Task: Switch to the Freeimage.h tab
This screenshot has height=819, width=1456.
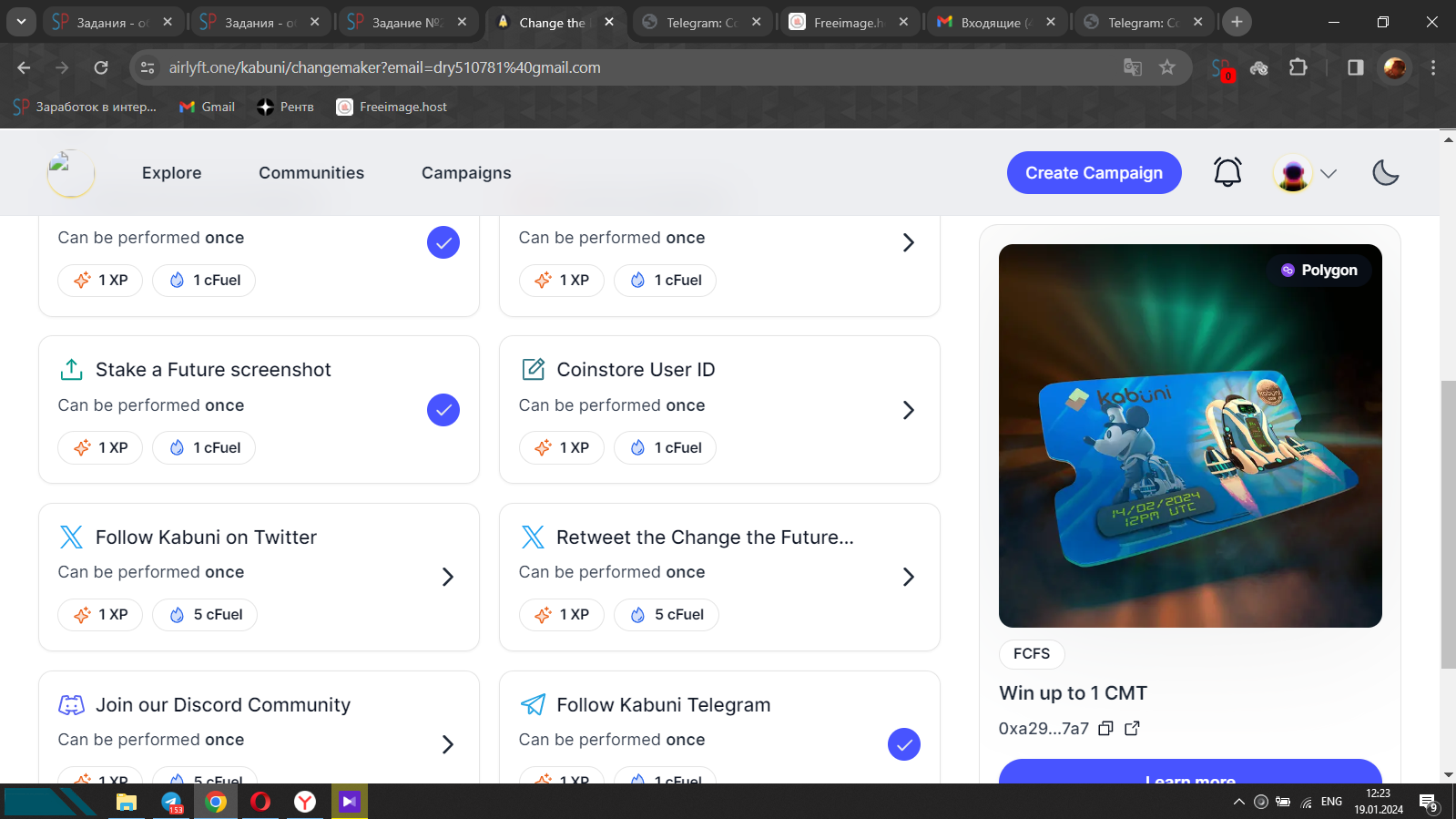Action: pyautogui.click(x=849, y=22)
